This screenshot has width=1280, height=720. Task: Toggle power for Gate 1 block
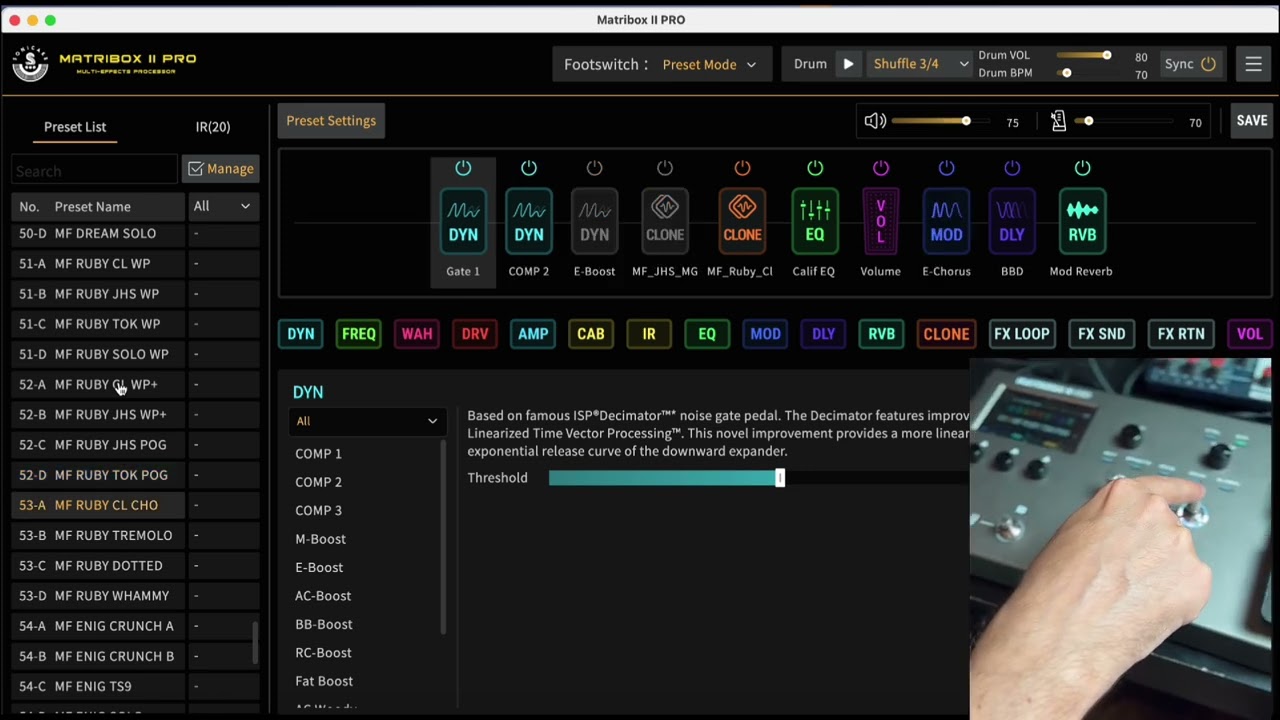click(463, 168)
